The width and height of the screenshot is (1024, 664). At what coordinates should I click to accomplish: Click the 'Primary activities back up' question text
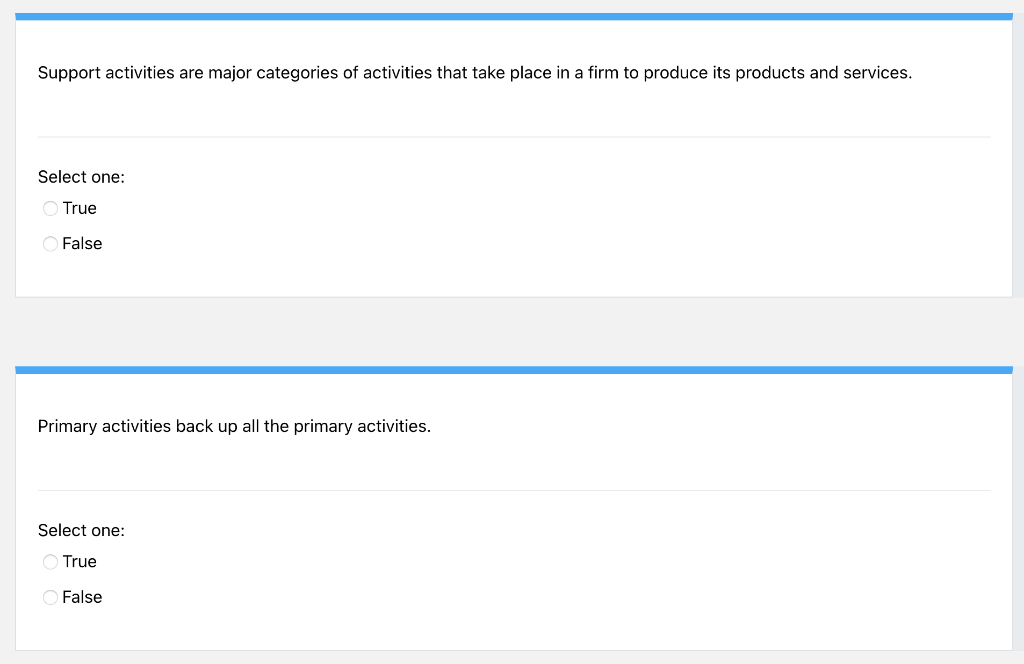coord(234,426)
